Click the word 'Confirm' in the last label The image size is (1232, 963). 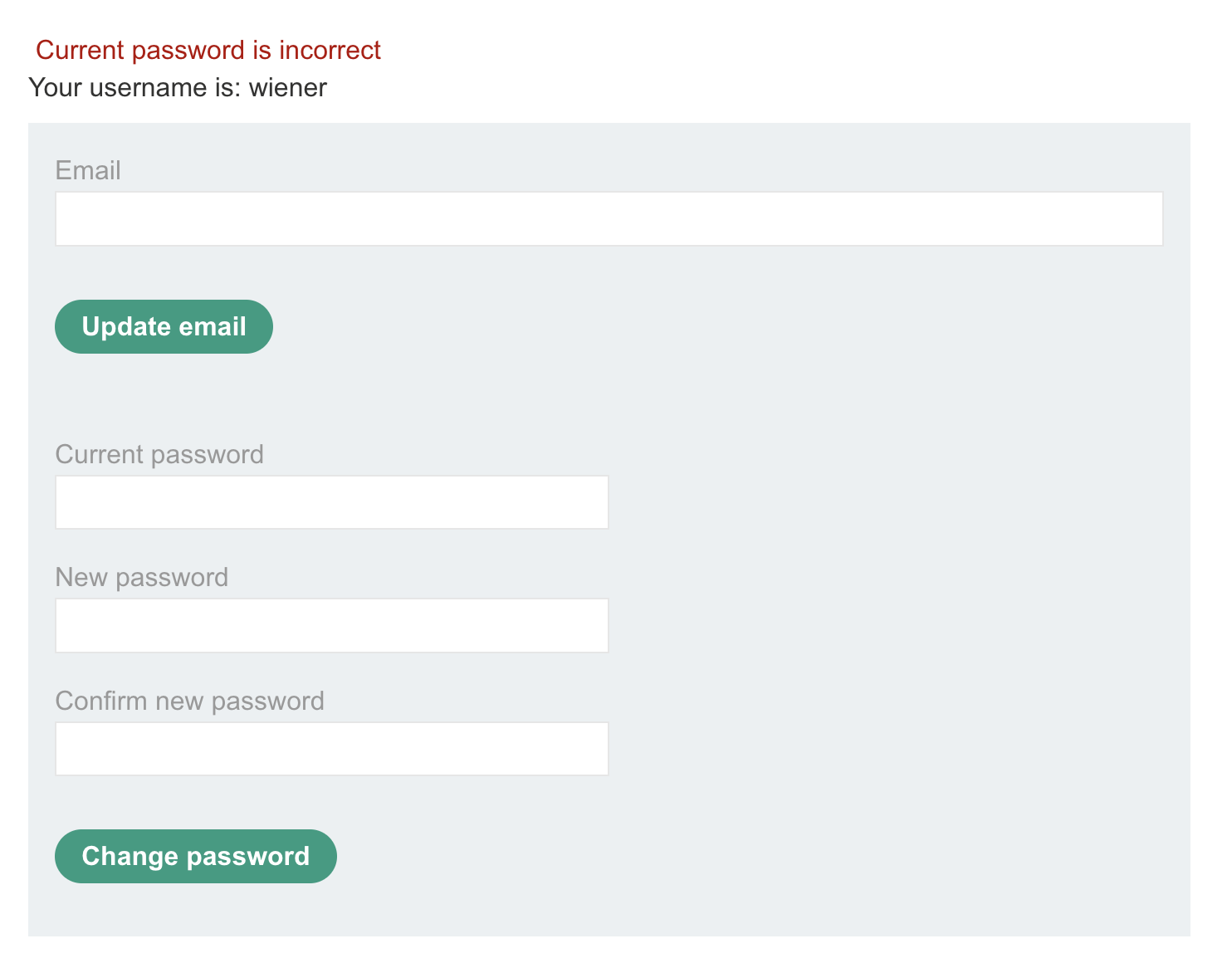[x=101, y=701]
